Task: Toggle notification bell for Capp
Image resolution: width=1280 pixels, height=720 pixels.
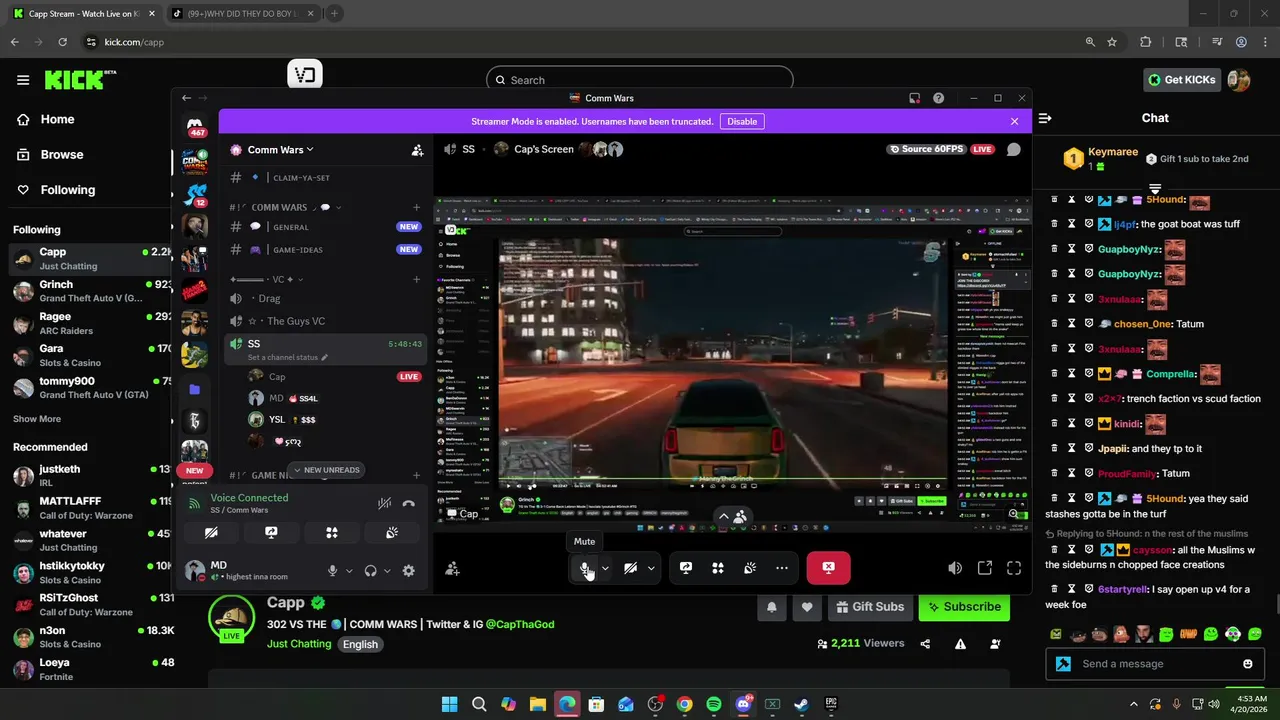Action: [771, 607]
